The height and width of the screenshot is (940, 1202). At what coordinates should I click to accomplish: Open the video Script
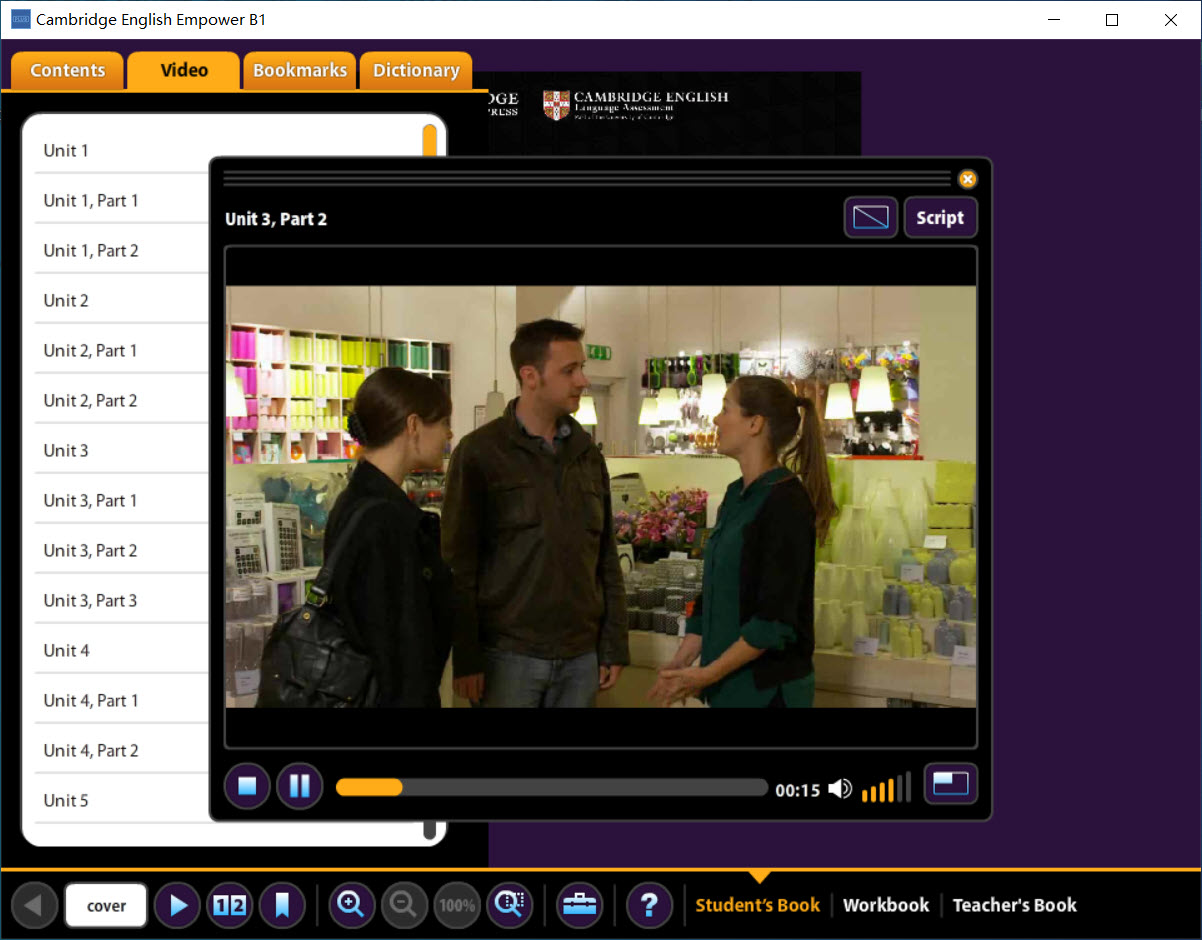coord(940,217)
